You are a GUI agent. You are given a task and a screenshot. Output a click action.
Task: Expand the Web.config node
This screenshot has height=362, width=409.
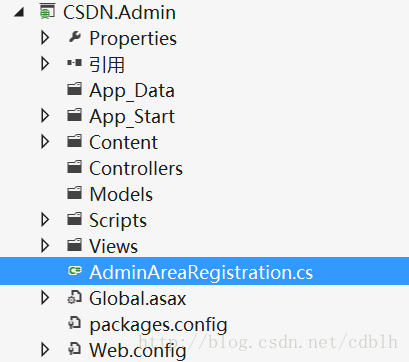[x=45, y=350]
